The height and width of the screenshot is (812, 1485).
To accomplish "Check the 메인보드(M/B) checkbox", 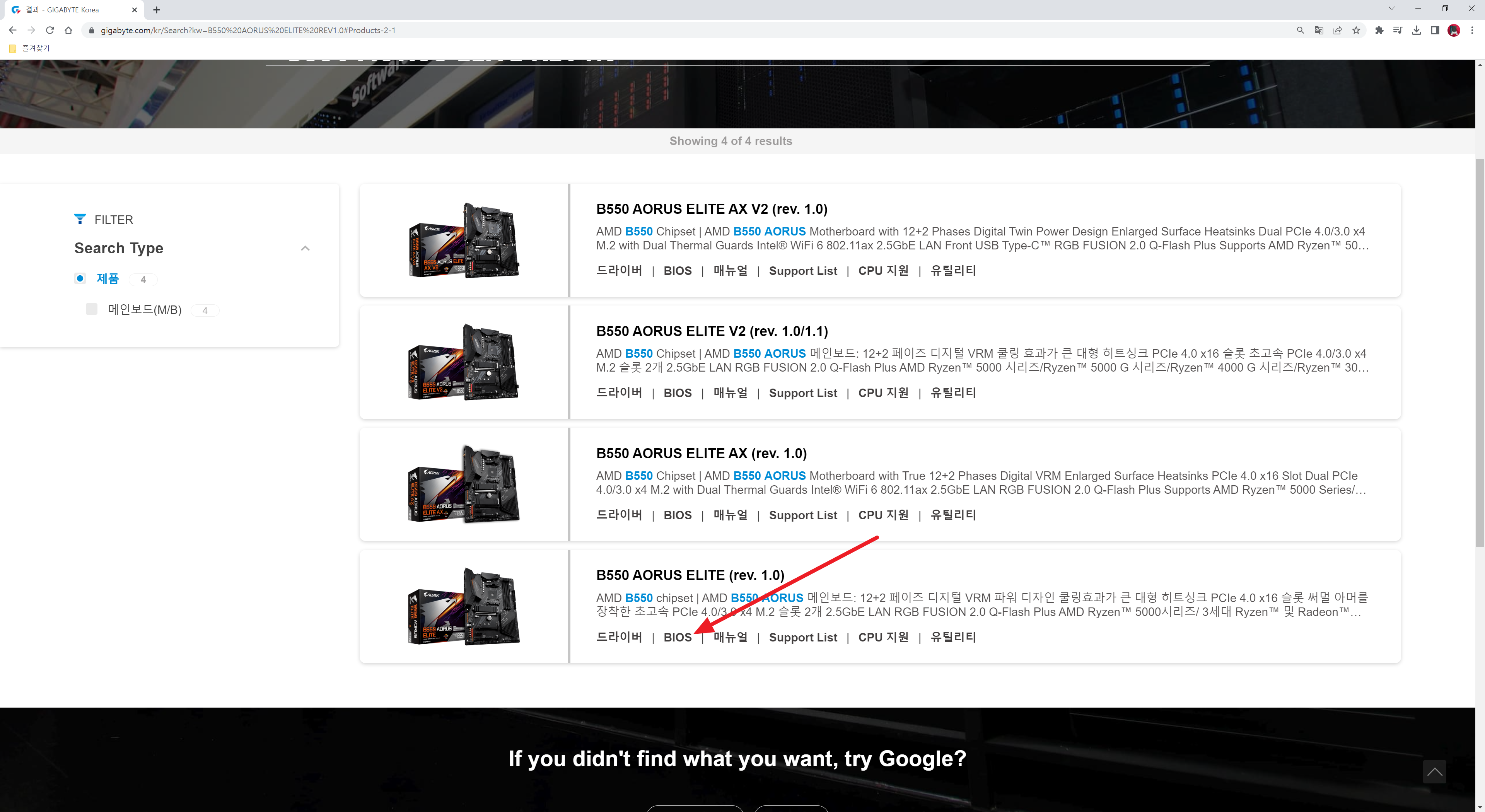I will click(92, 309).
